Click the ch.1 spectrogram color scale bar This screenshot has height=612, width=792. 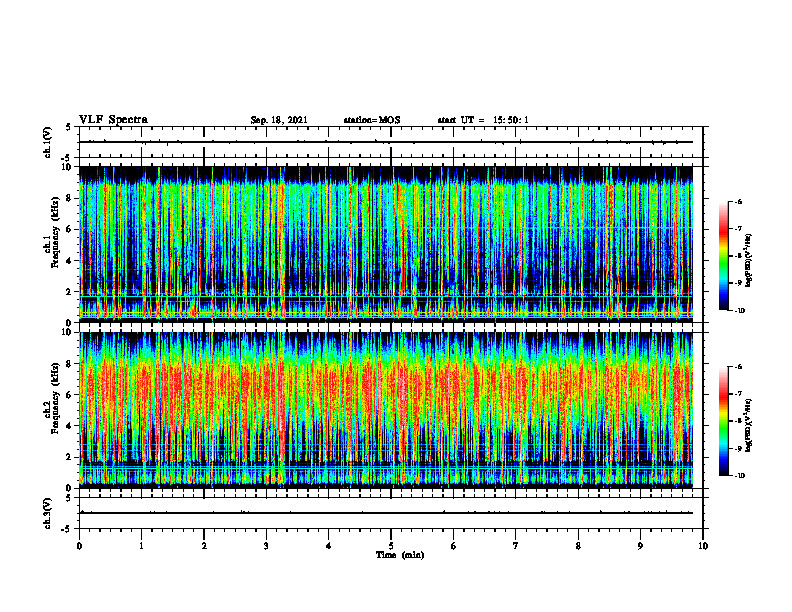point(723,256)
